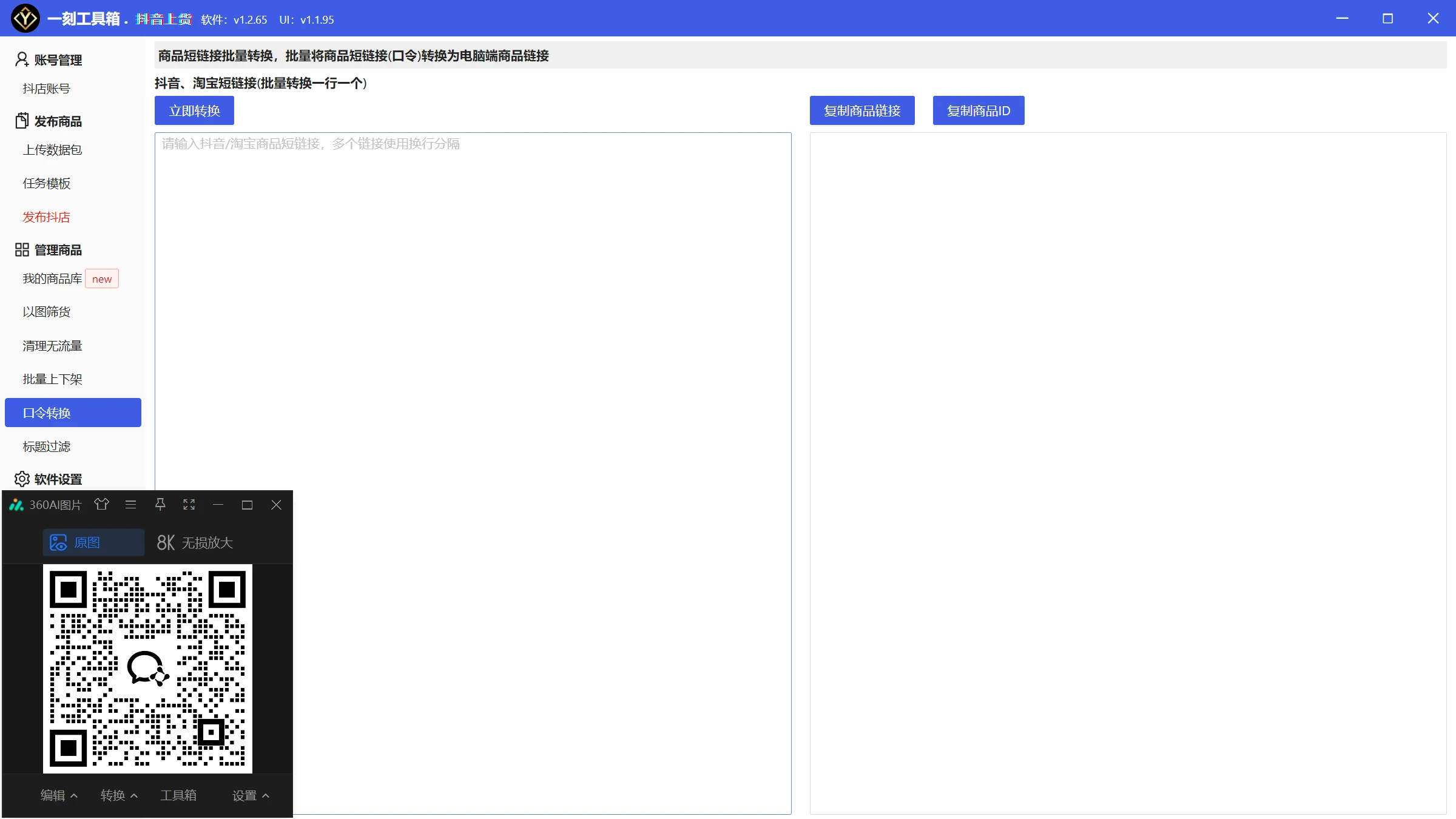Open 我的商品库 in the sidebar
This screenshot has height=819, width=1456.
tap(52, 278)
